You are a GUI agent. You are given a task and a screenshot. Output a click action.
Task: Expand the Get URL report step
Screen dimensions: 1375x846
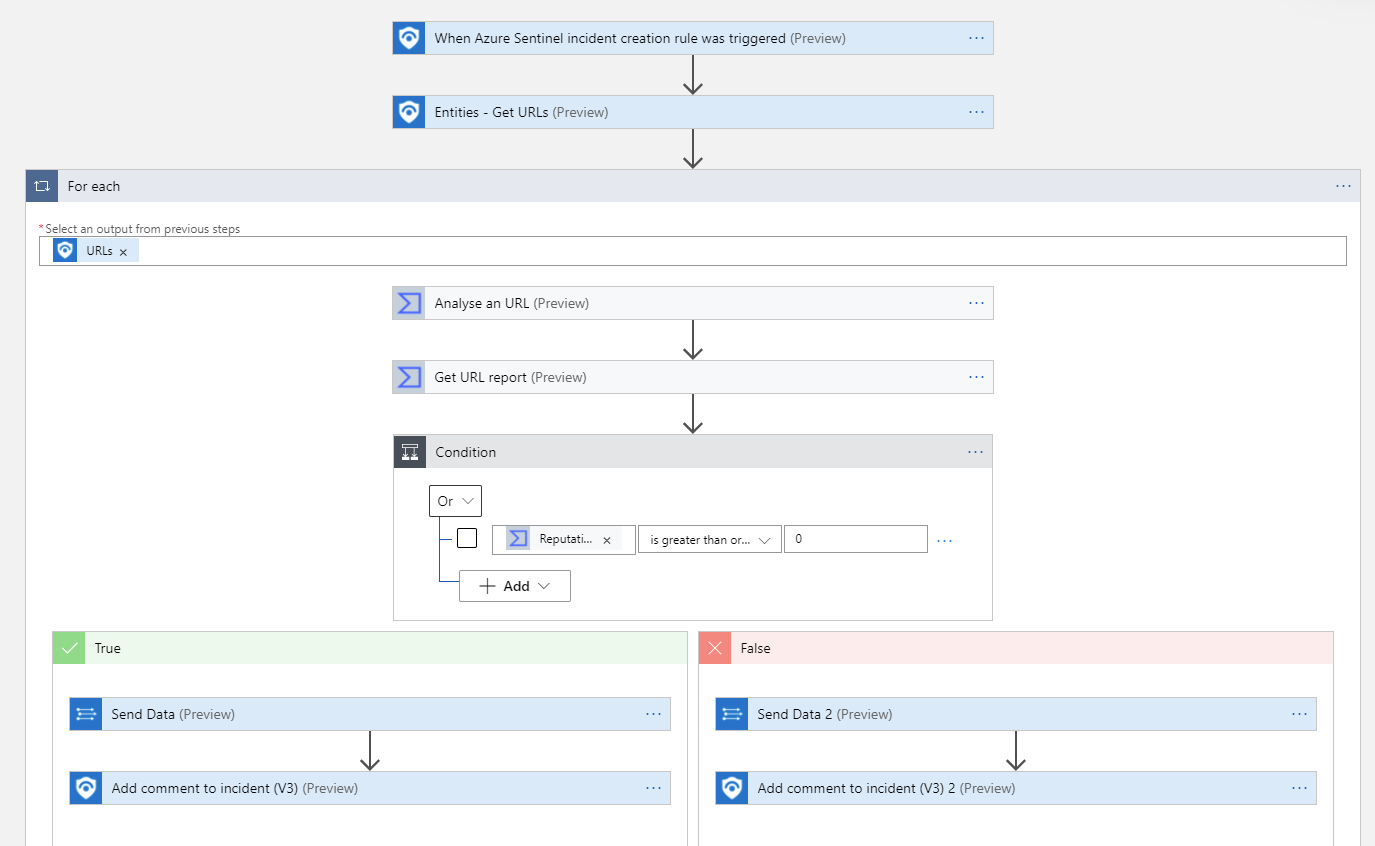click(693, 377)
